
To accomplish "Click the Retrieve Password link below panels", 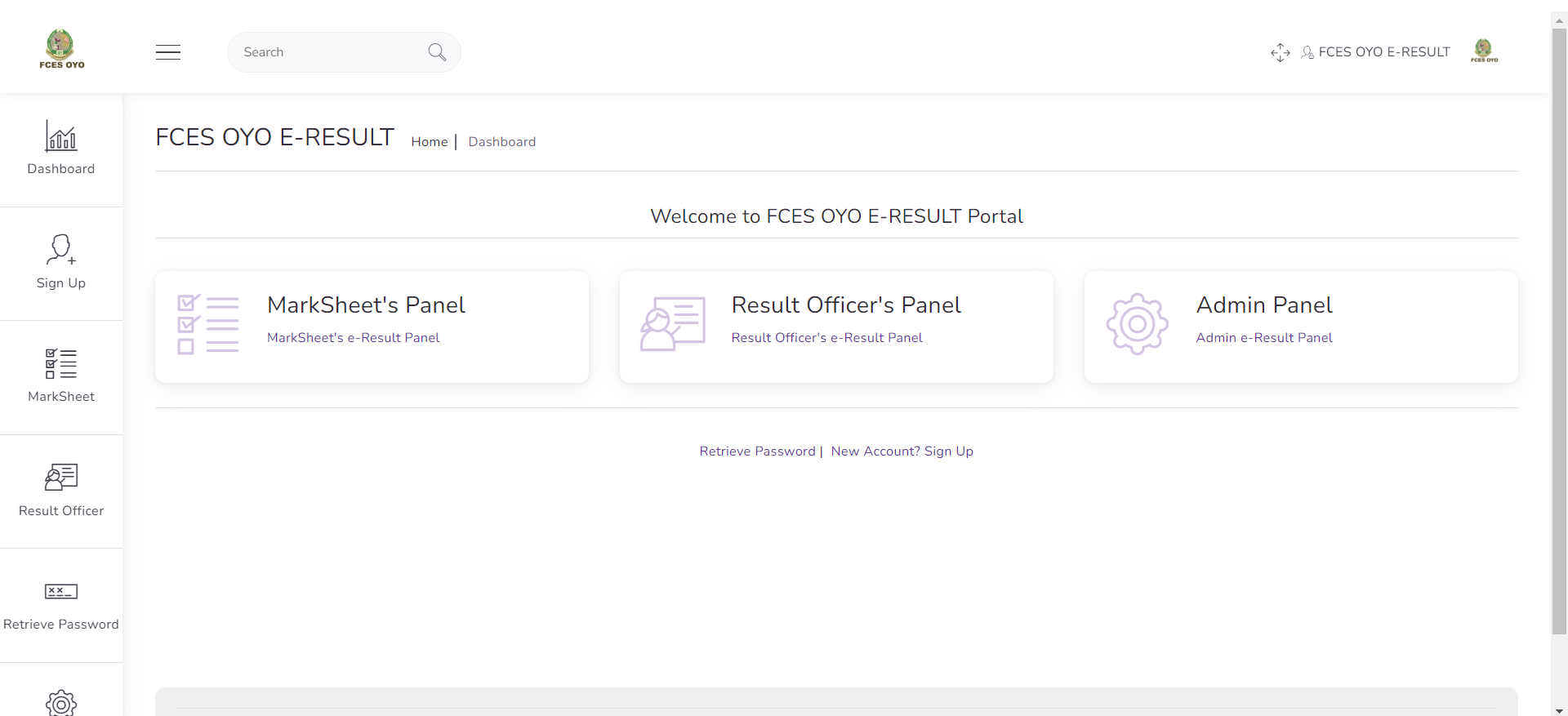I will coord(757,451).
